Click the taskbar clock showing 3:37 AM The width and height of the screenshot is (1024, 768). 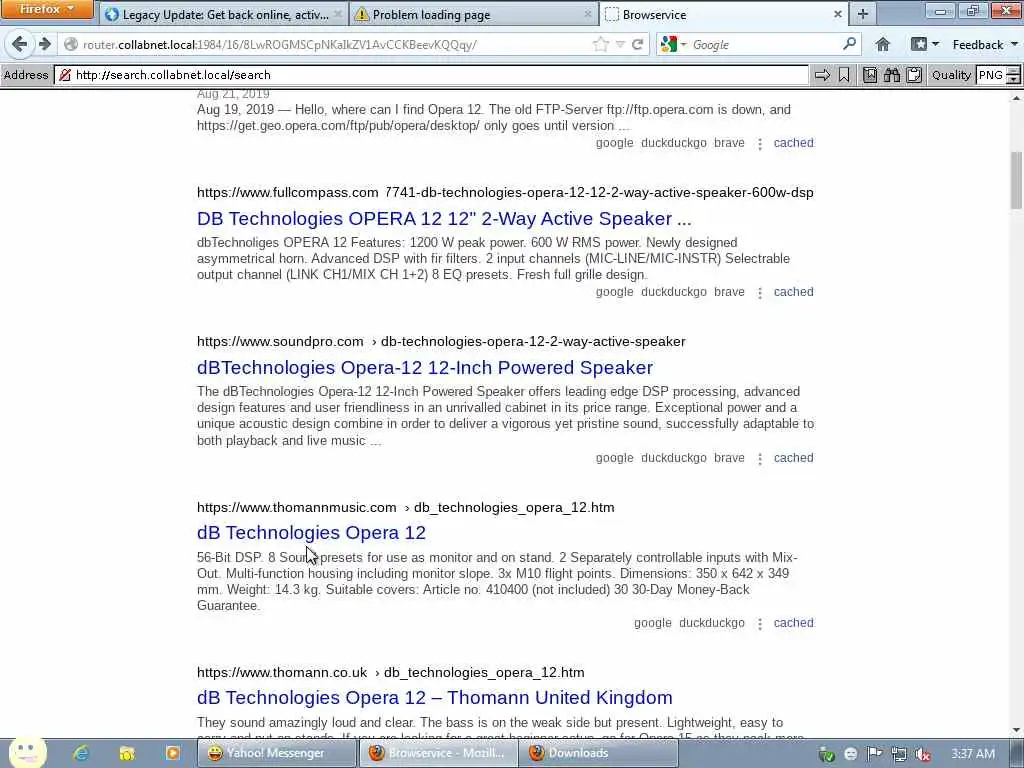973,754
